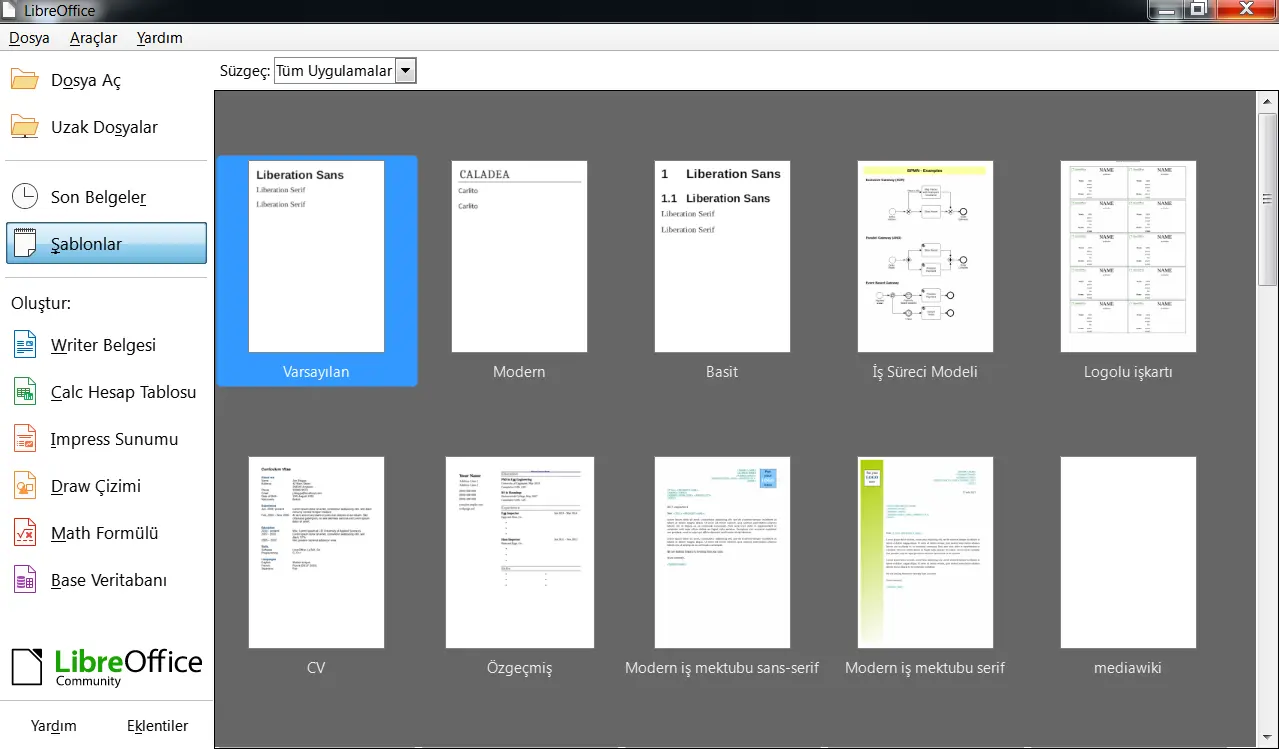Image resolution: width=1279 pixels, height=749 pixels.
Task: Click the Basit template label
Action: pos(722,371)
